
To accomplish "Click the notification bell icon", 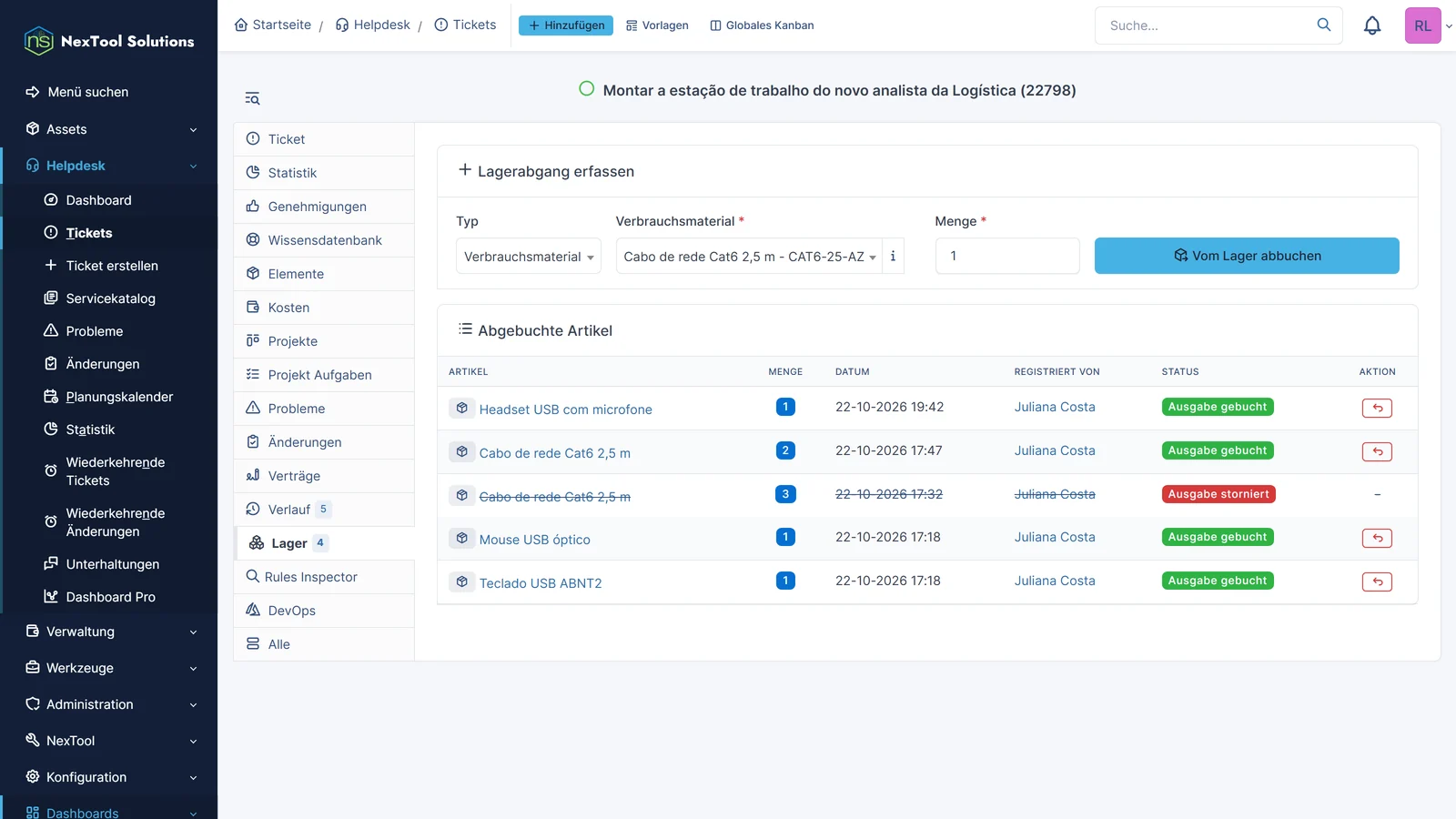I will 1372,25.
